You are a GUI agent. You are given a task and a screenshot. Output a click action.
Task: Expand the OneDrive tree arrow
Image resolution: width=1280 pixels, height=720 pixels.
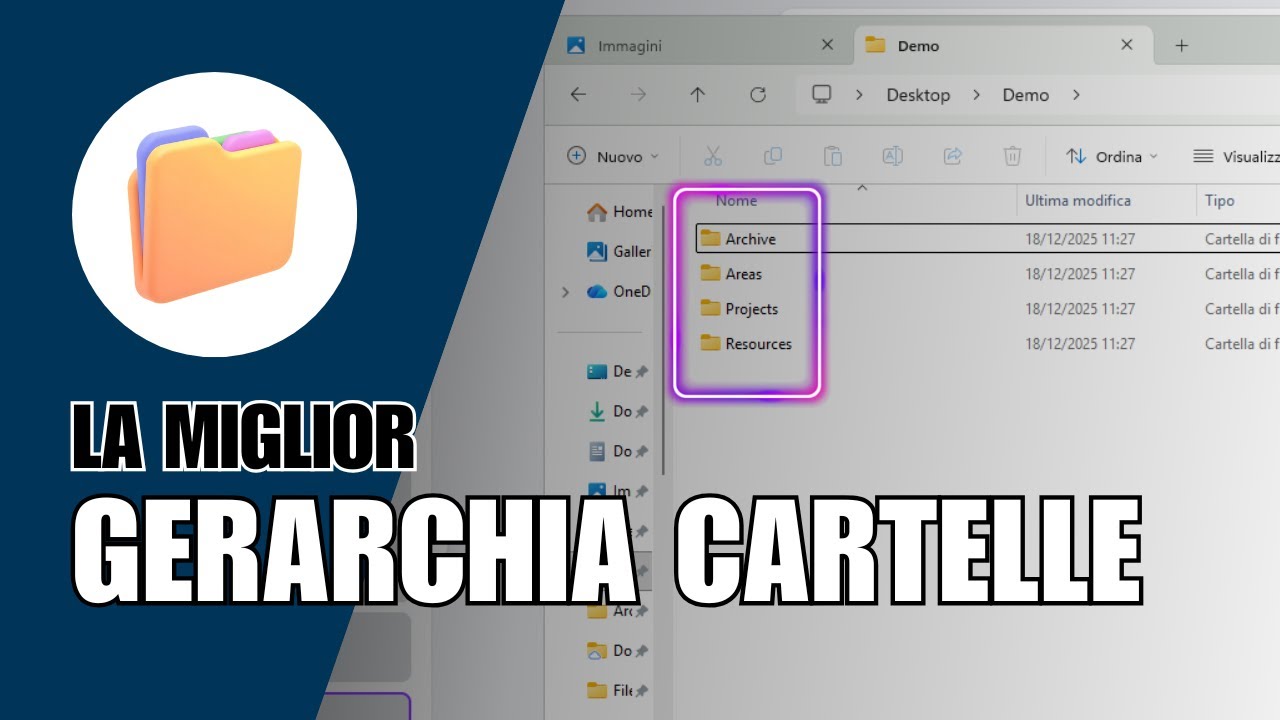tap(565, 292)
